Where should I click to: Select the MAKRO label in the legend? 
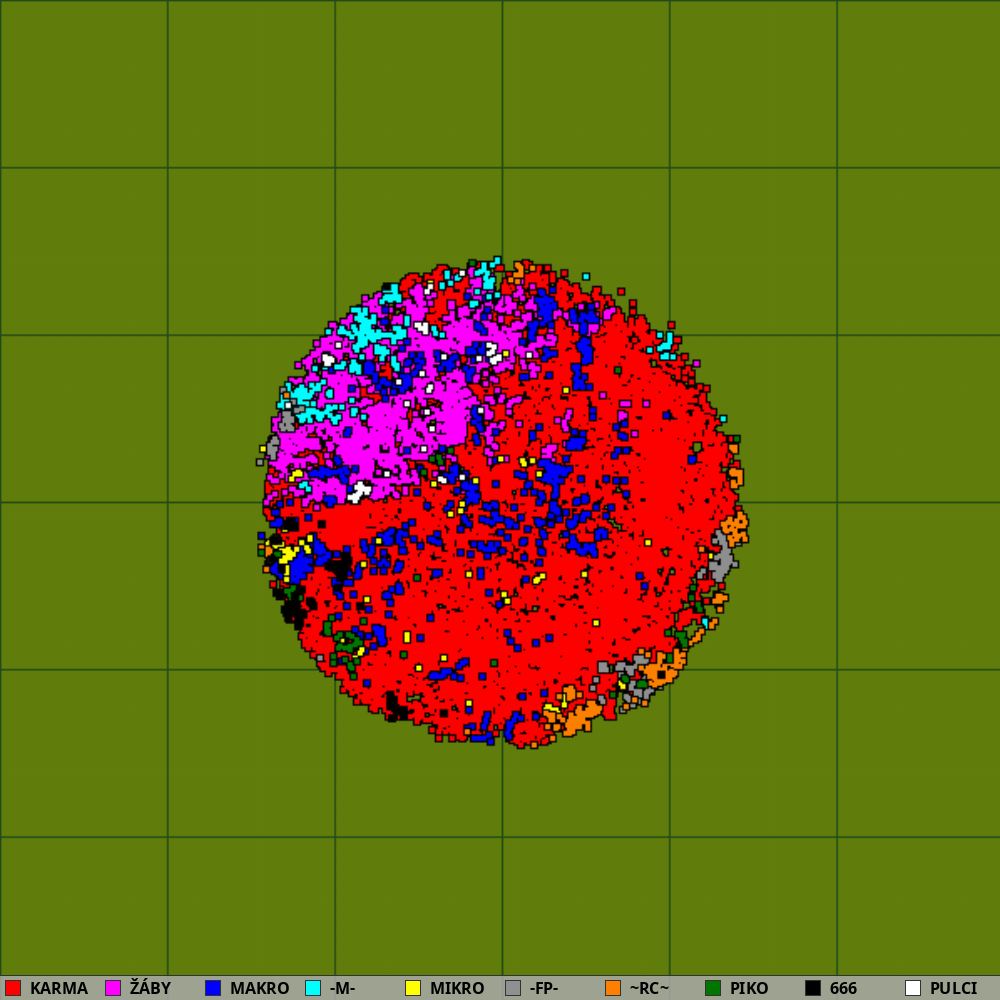tap(260, 989)
